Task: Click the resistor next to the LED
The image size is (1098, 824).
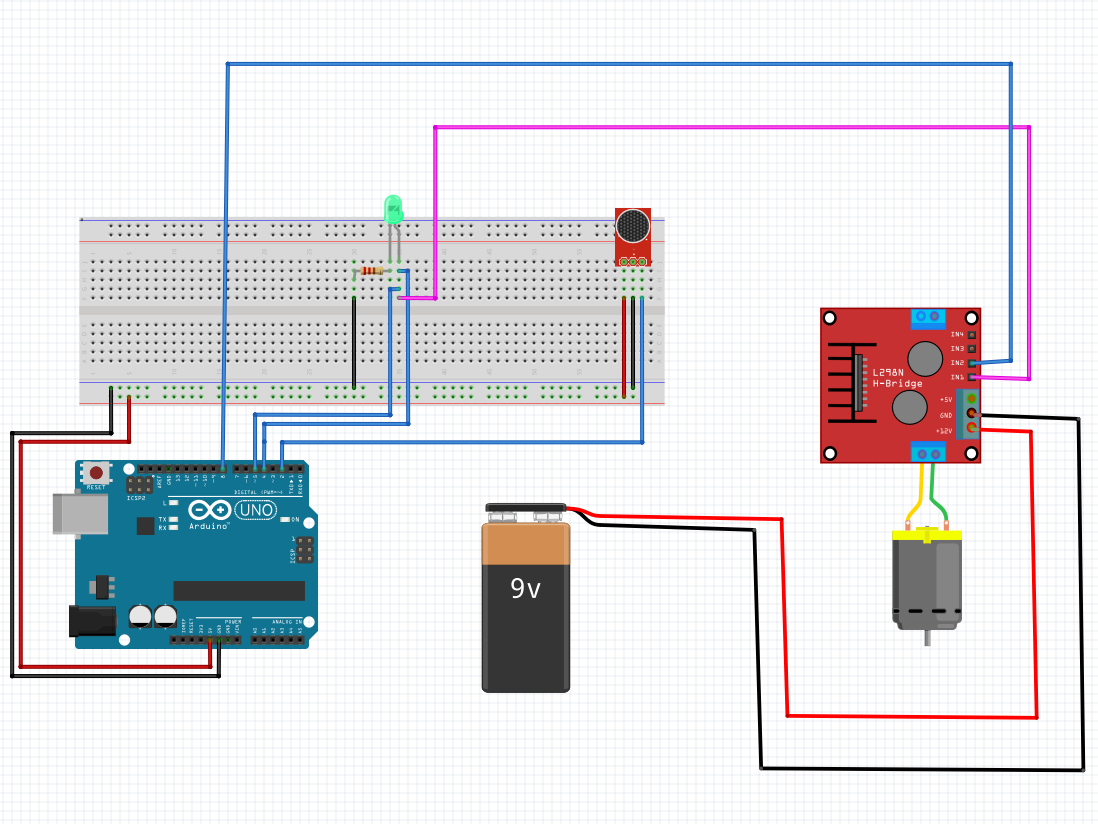Action: (372, 269)
